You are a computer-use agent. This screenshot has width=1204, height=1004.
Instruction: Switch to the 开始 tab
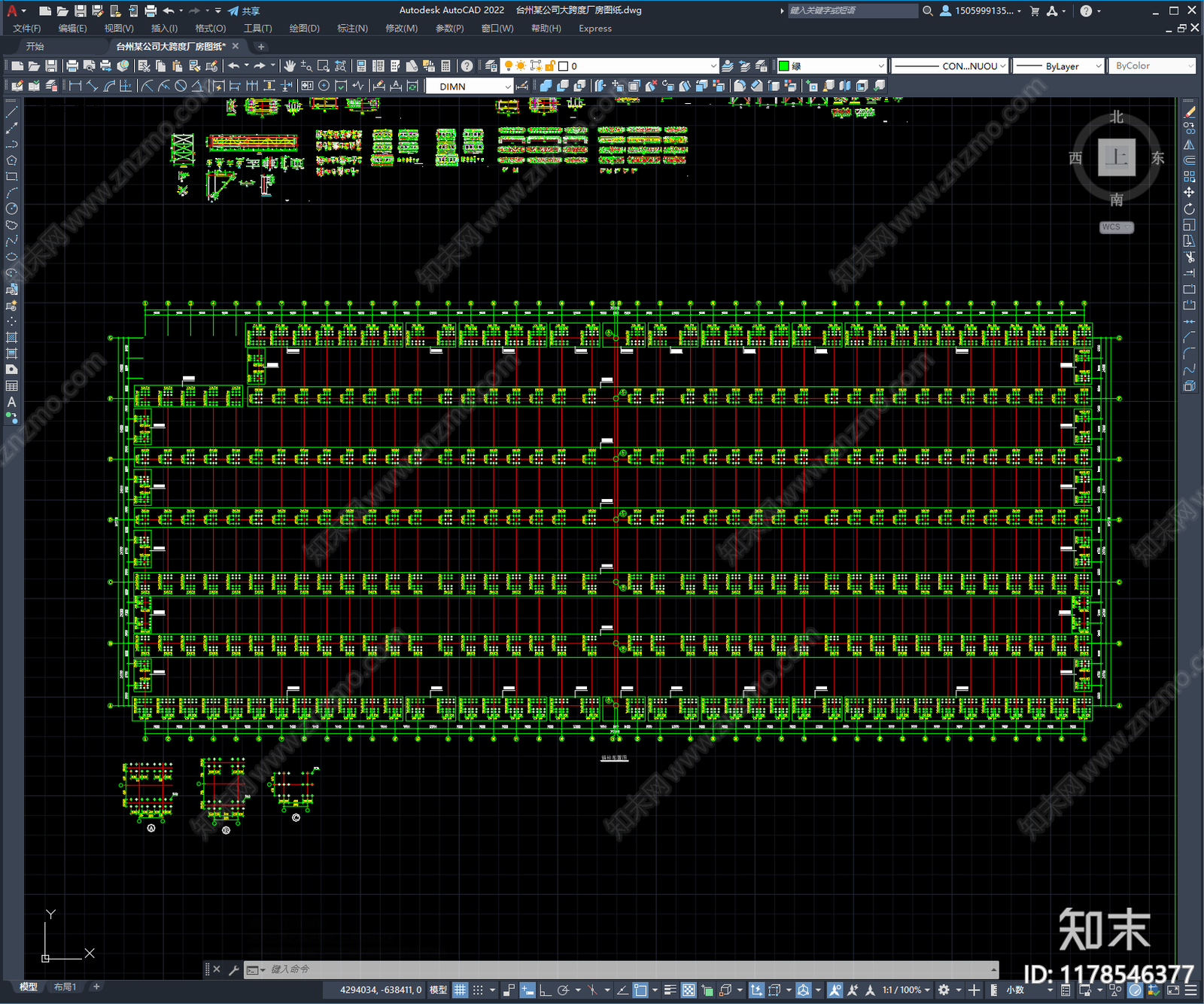tap(35, 47)
